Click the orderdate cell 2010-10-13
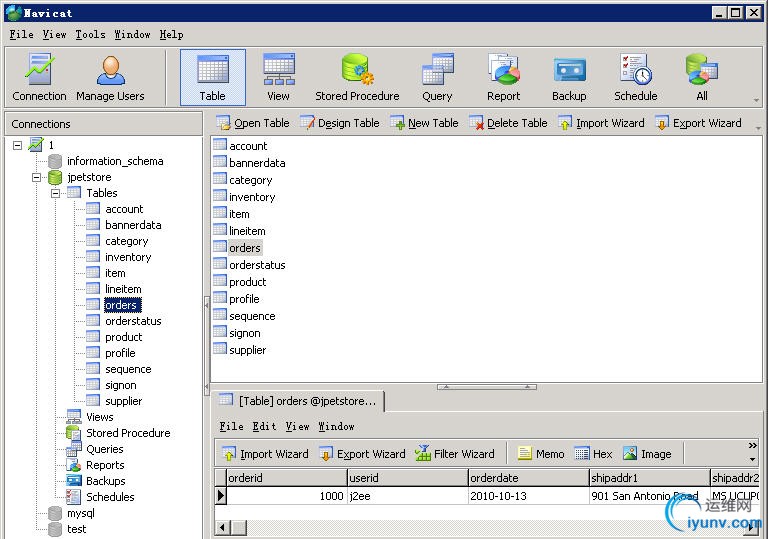 [x=528, y=496]
